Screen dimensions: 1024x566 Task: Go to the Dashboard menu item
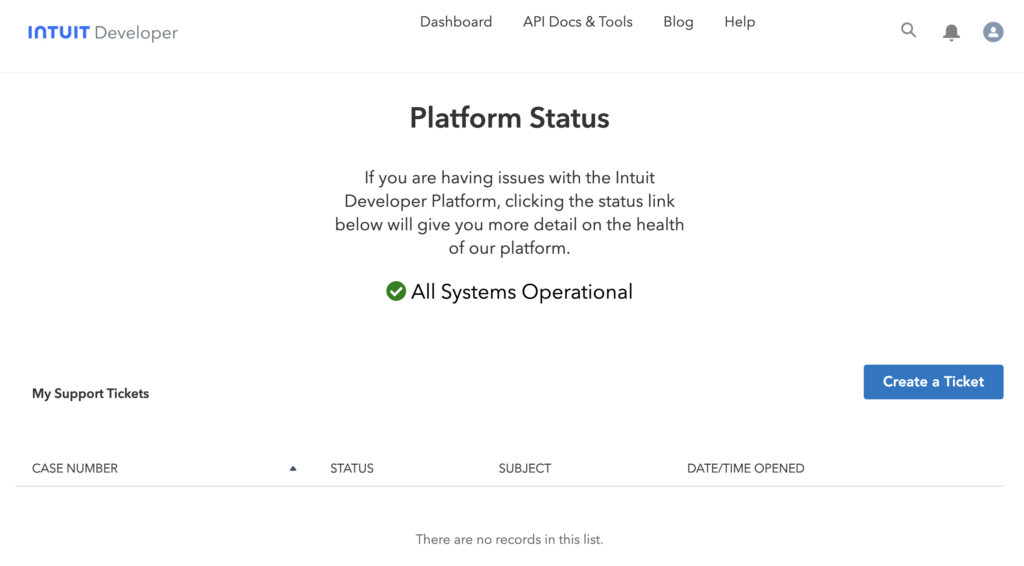coord(456,22)
